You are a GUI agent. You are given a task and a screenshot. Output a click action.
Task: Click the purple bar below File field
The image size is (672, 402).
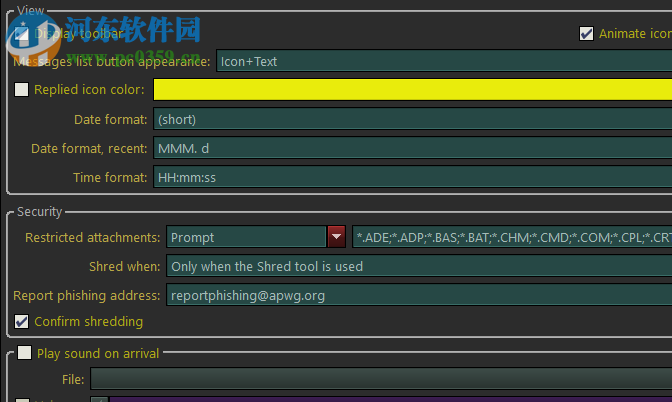(390, 399)
